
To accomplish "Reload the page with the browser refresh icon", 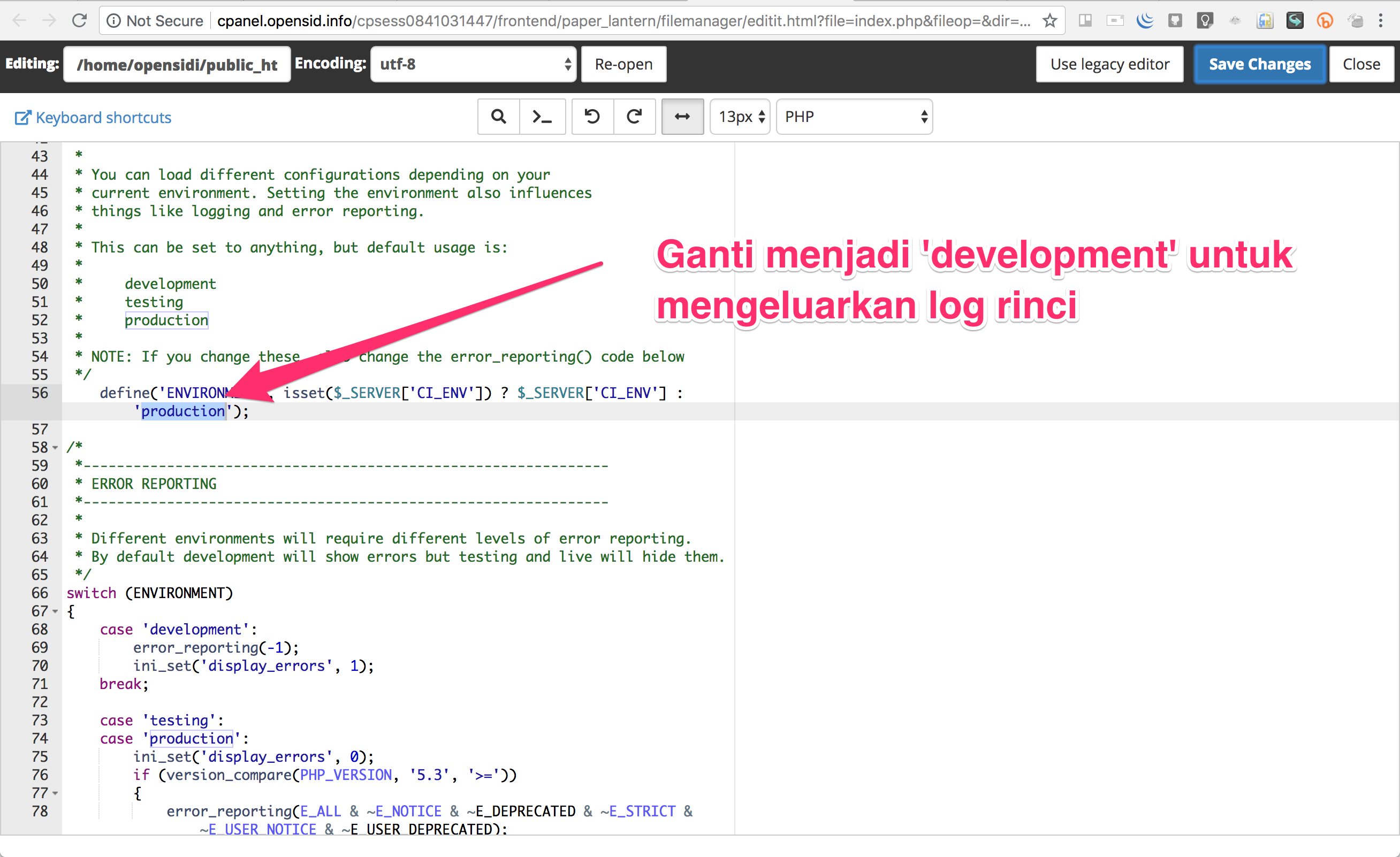I will (x=80, y=20).
